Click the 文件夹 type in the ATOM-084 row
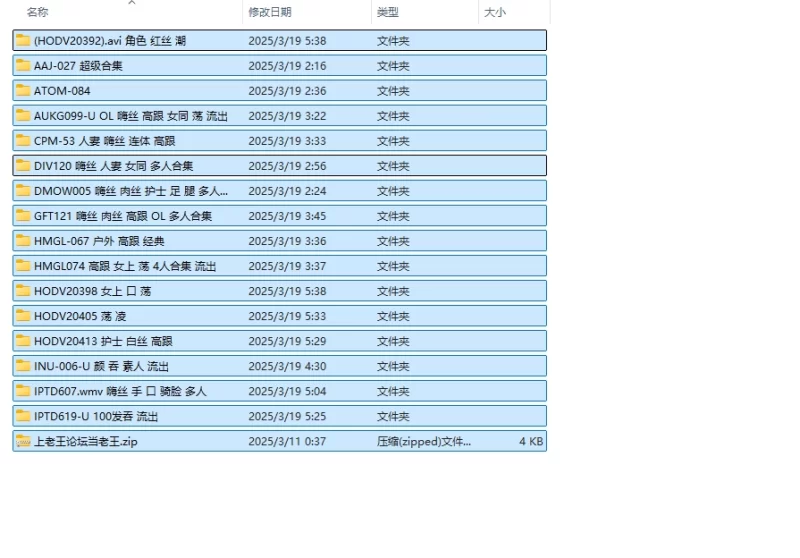 tap(393, 91)
